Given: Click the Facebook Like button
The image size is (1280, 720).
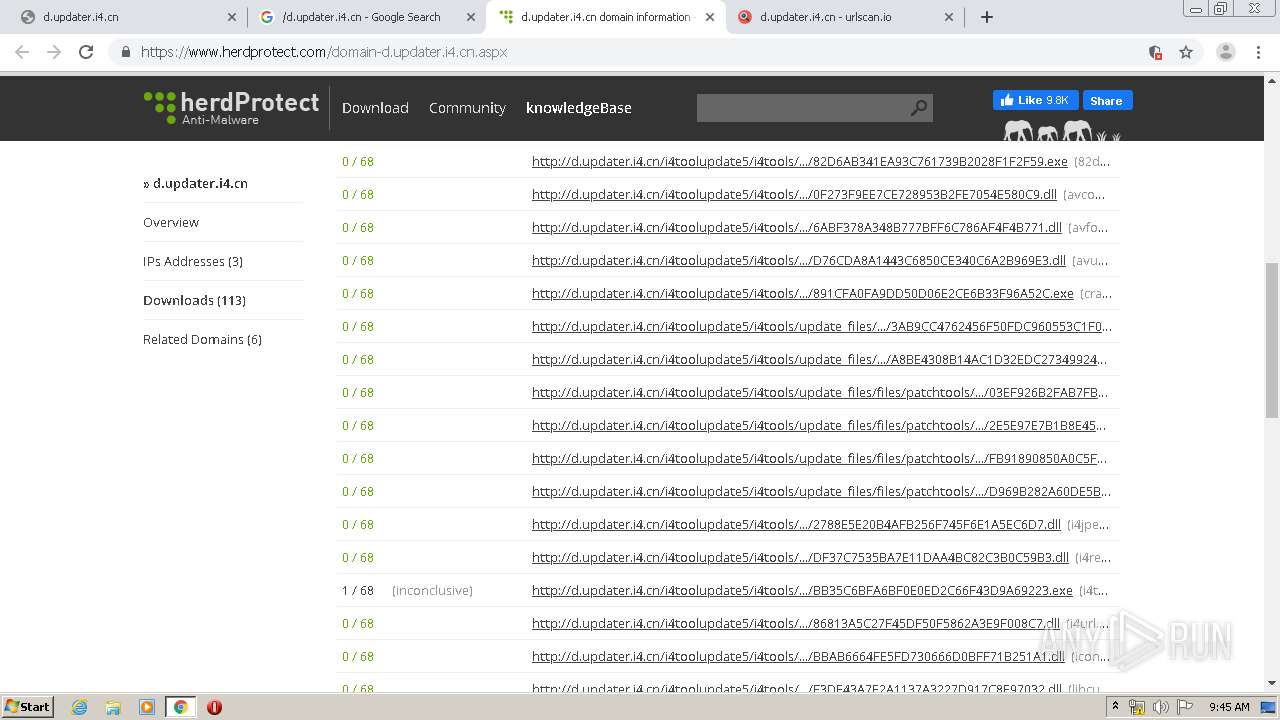Looking at the screenshot, I should coord(1036,100).
